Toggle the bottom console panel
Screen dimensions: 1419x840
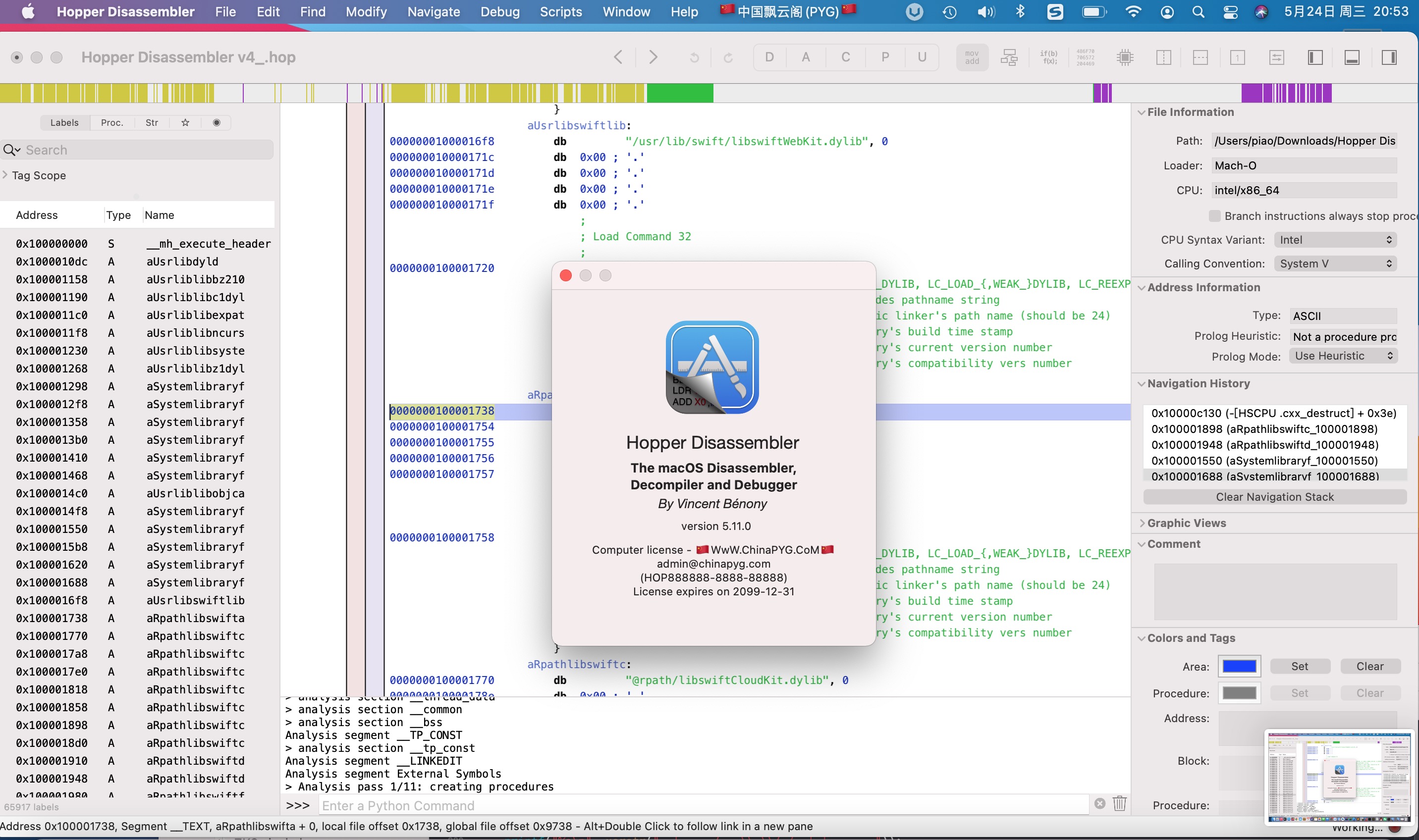pos(1352,57)
